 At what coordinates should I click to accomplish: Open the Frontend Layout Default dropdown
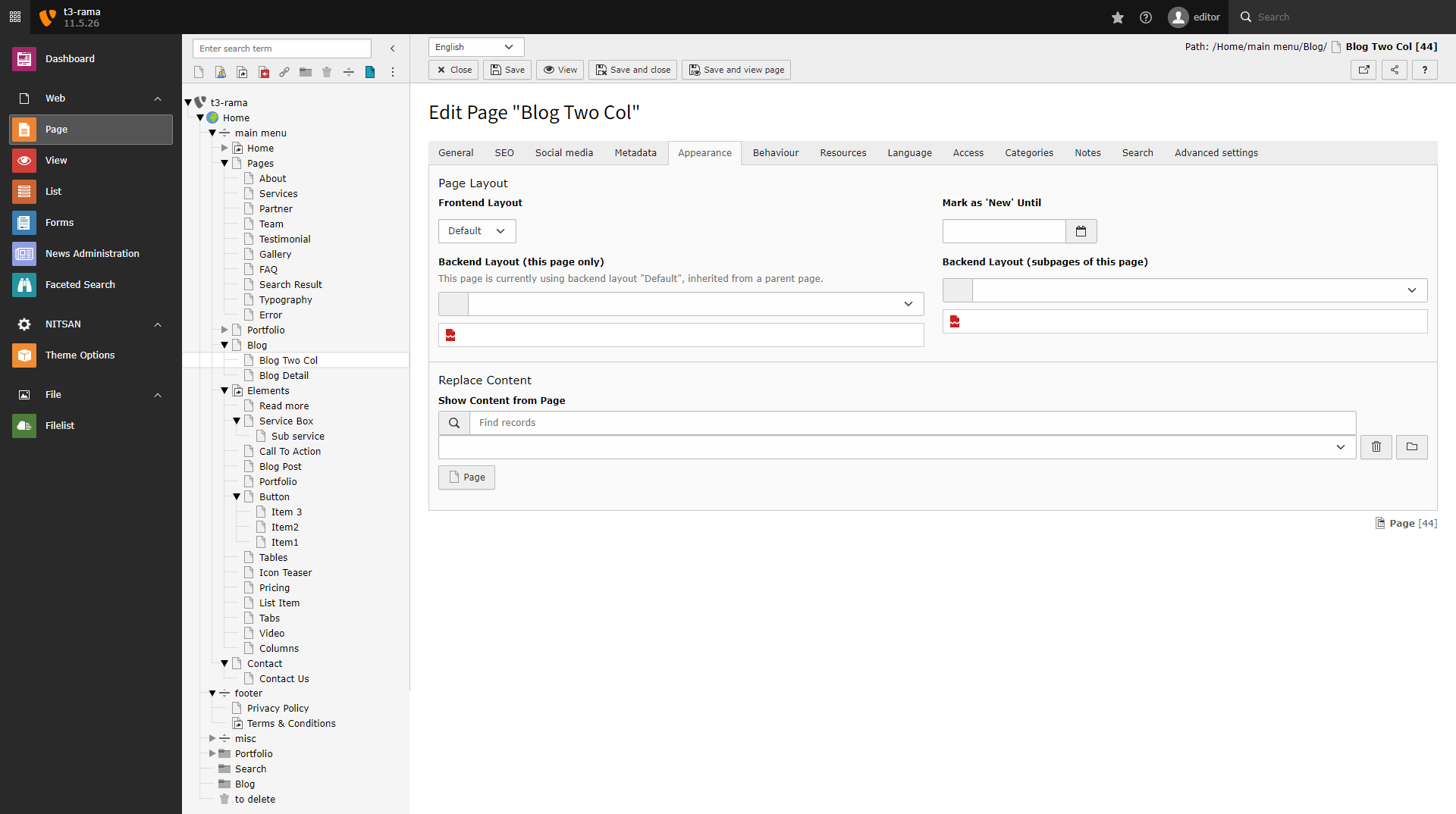(x=477, y=231)
